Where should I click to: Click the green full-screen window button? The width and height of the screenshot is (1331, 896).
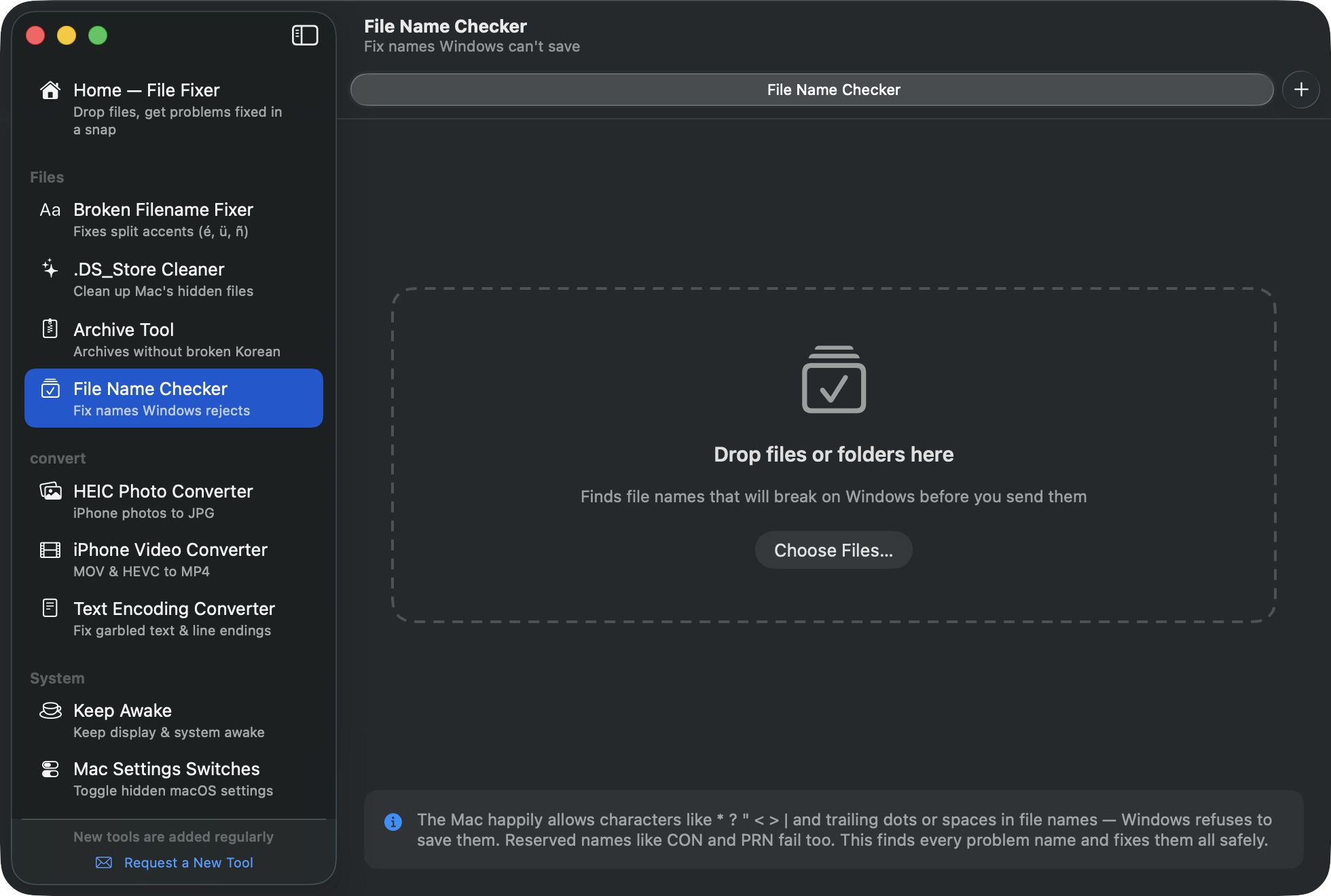(x=98, y=35)
